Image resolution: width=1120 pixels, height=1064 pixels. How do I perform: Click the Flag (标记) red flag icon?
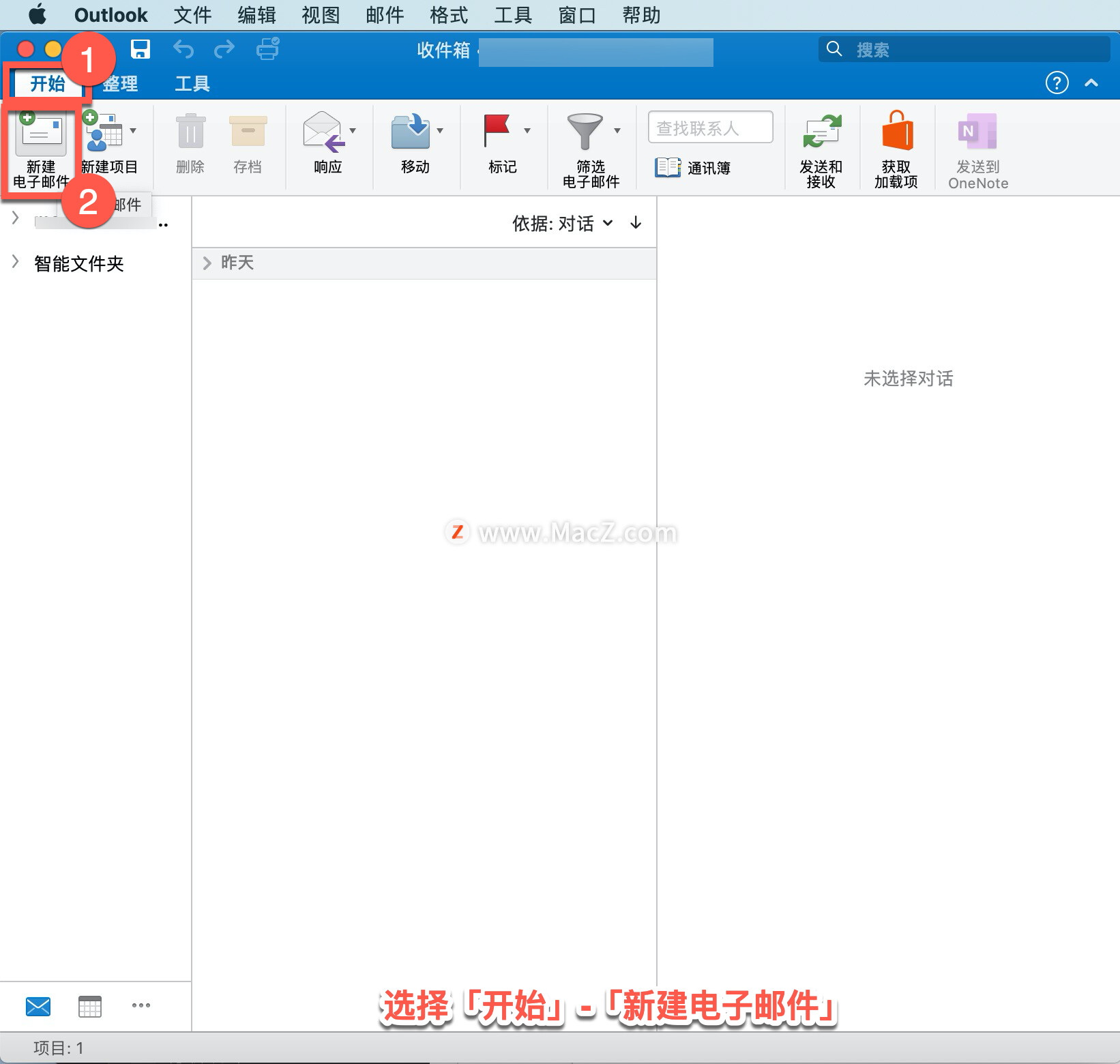point(497,131)
